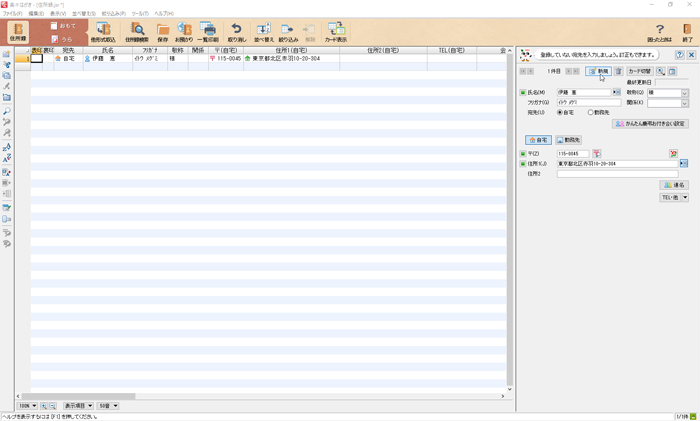Click the 並べ替え sort icon
Viewport: 700px width, 421px height.
264,32
